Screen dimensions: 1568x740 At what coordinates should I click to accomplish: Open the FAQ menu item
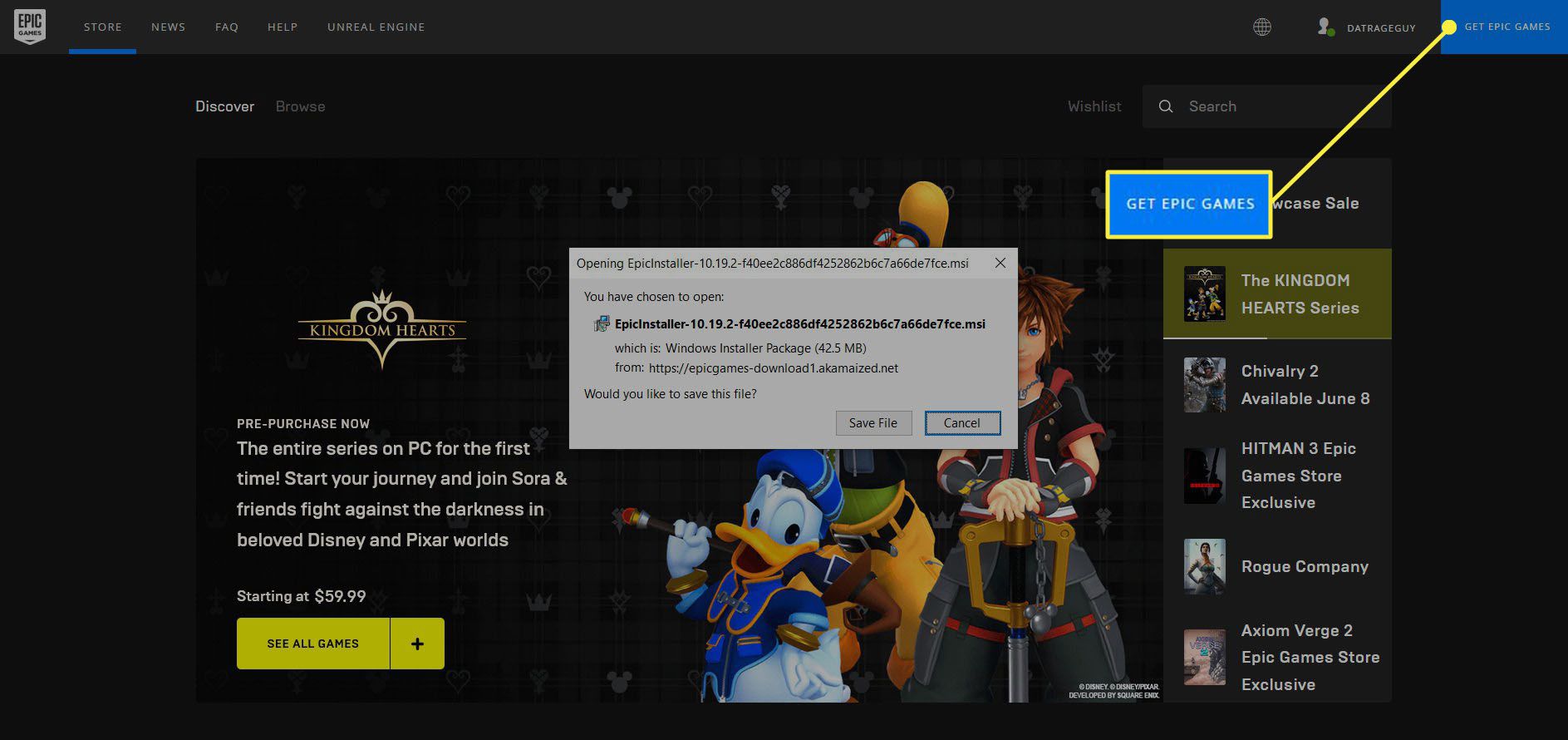click(227, 27)
